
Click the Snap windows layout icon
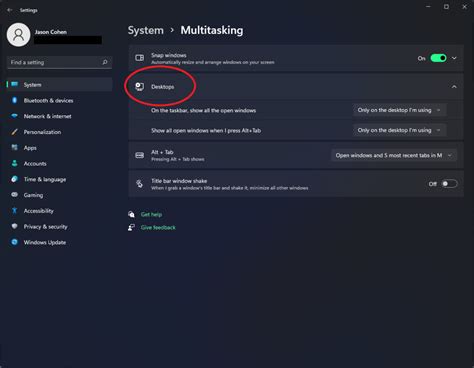(140, 58)
